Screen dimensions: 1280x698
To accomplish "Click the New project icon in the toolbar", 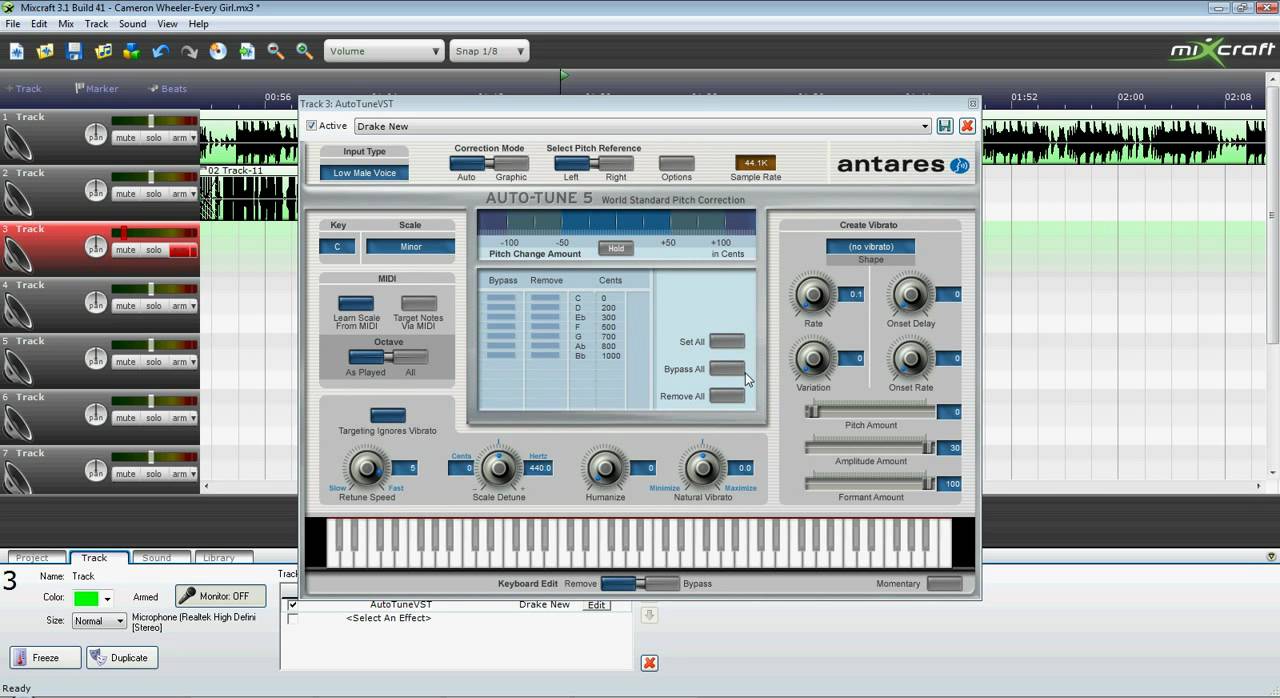I will 17,51.
